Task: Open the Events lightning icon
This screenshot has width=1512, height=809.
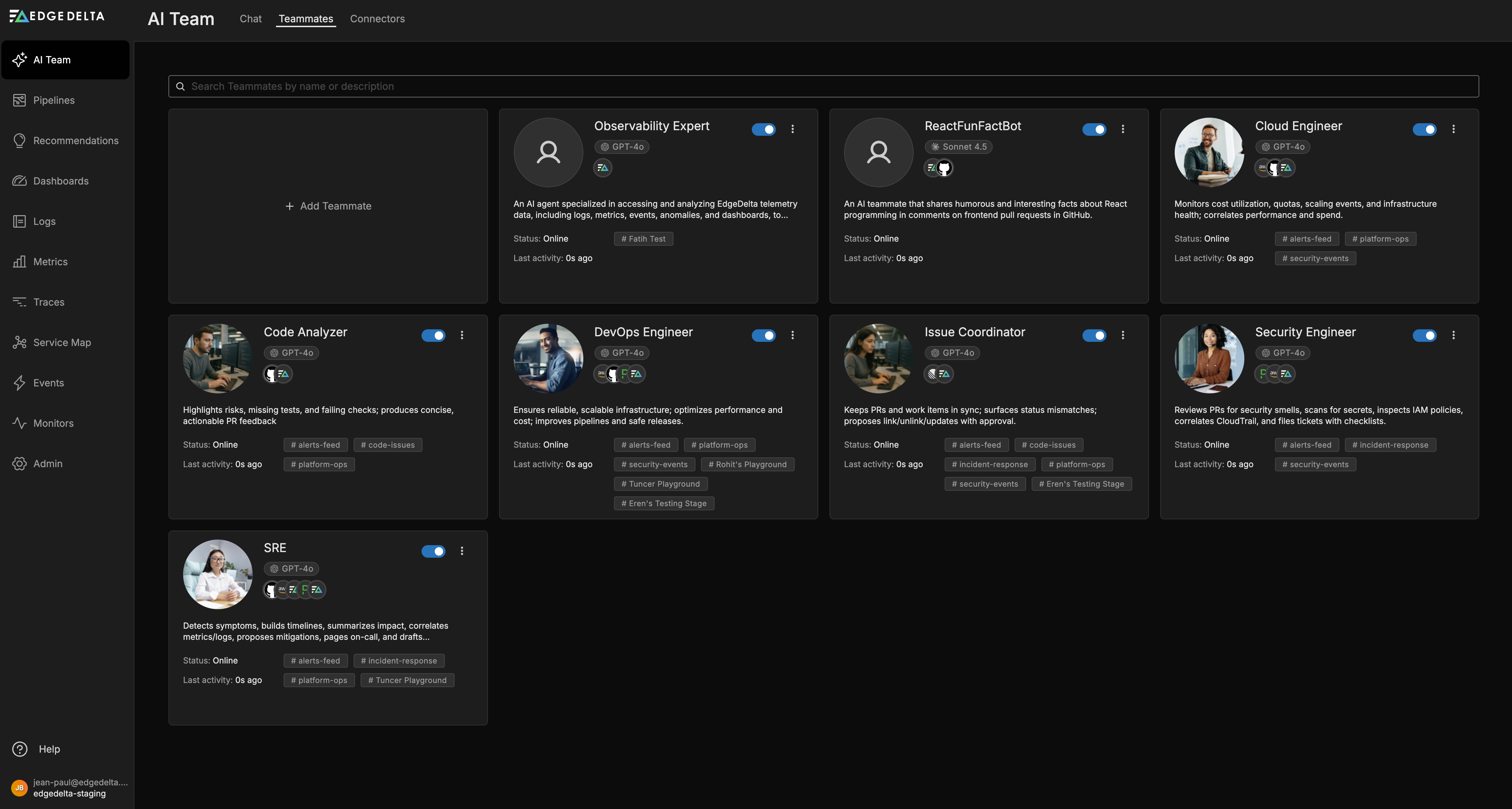Action: pyautogui.click(x=19, y=383)
